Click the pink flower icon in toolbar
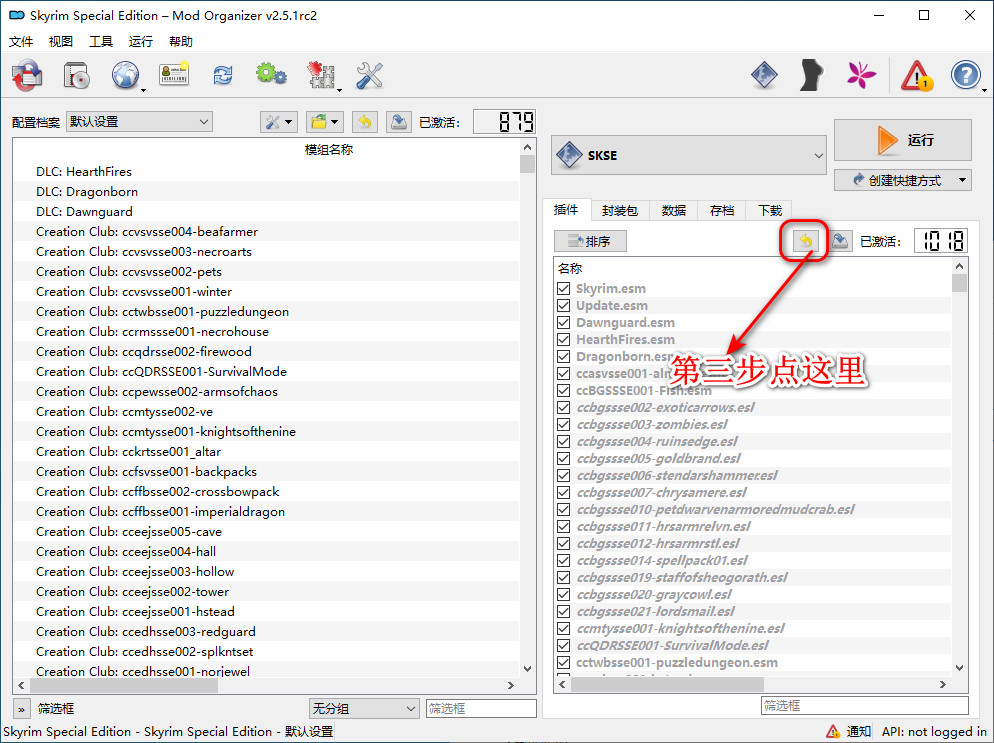994x743 pixels. (862, 75)
